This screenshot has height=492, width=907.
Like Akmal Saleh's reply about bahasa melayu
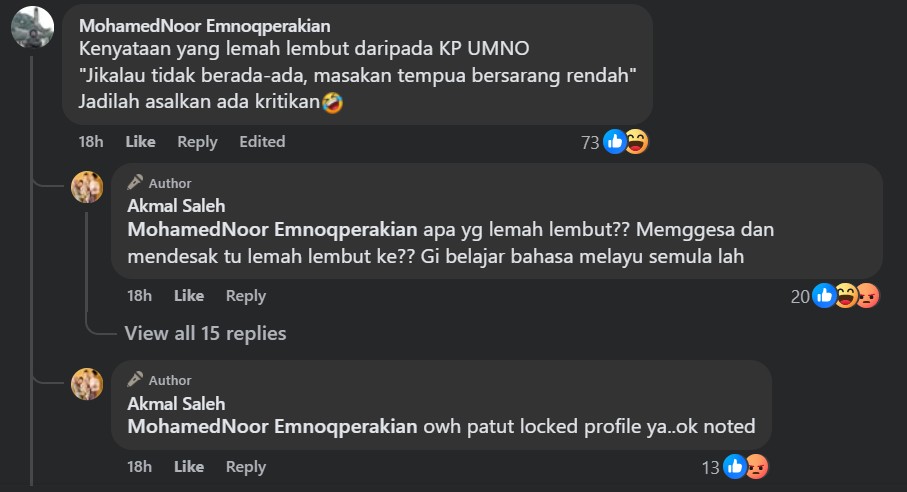pos(189,296)
